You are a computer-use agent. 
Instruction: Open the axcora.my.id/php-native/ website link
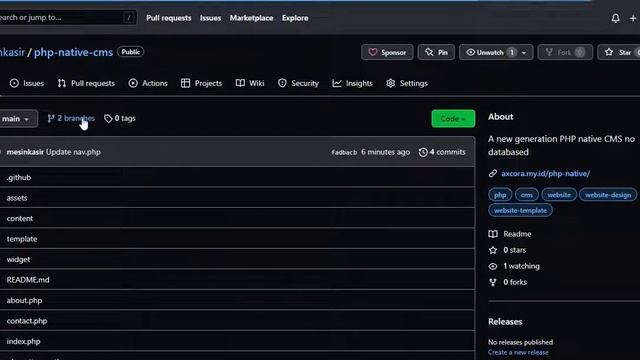pyautogui.click(x=546, y=173)
